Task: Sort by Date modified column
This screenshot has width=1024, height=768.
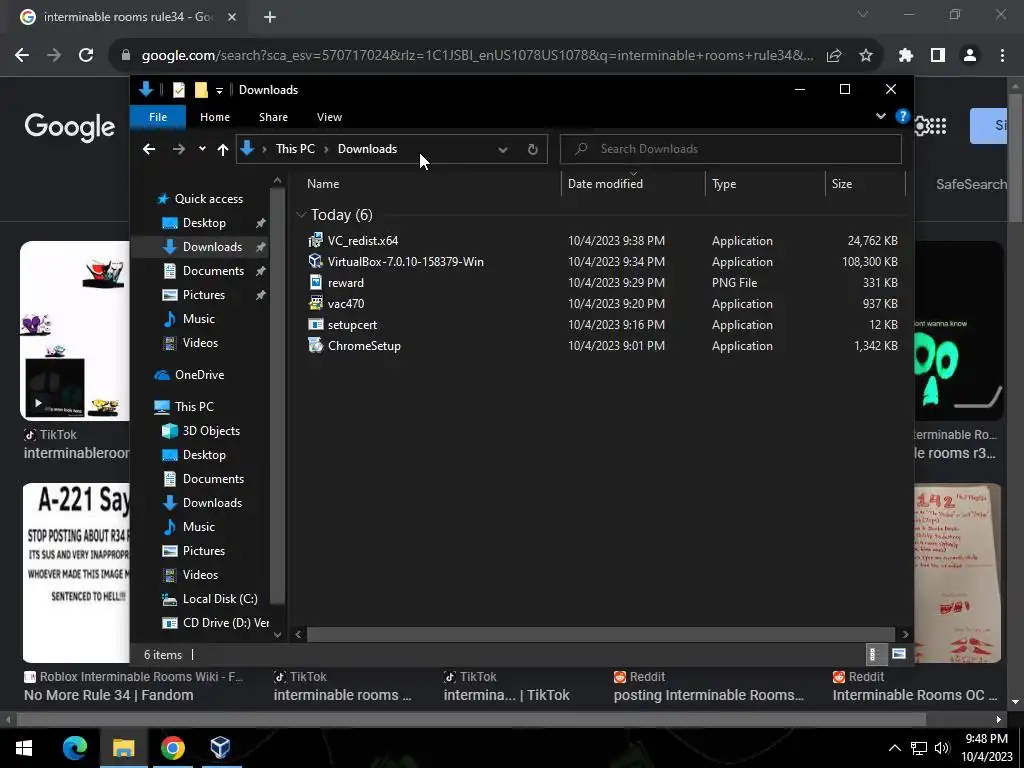Action: 633,184
